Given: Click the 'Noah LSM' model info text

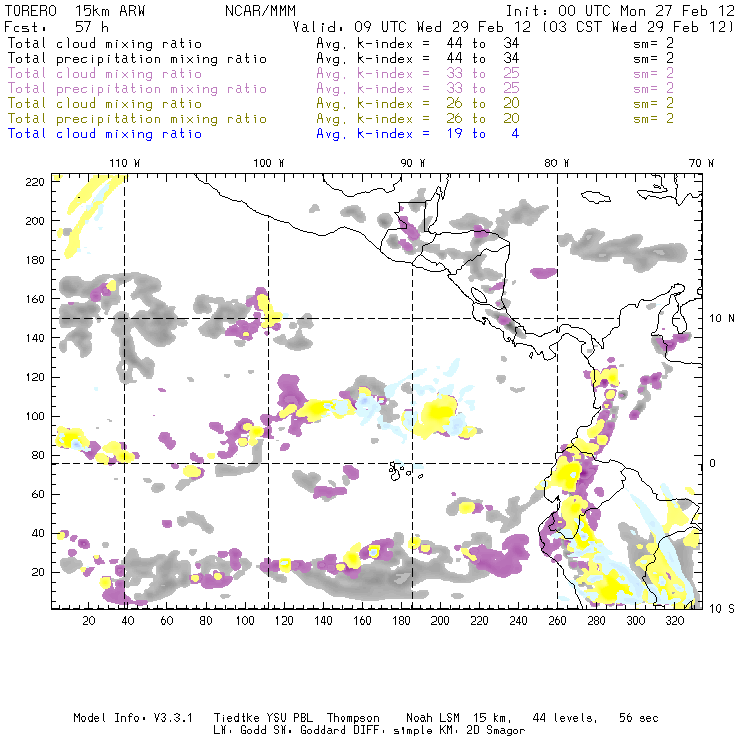Looking at the screenshot, I should (x=433, y=718).
